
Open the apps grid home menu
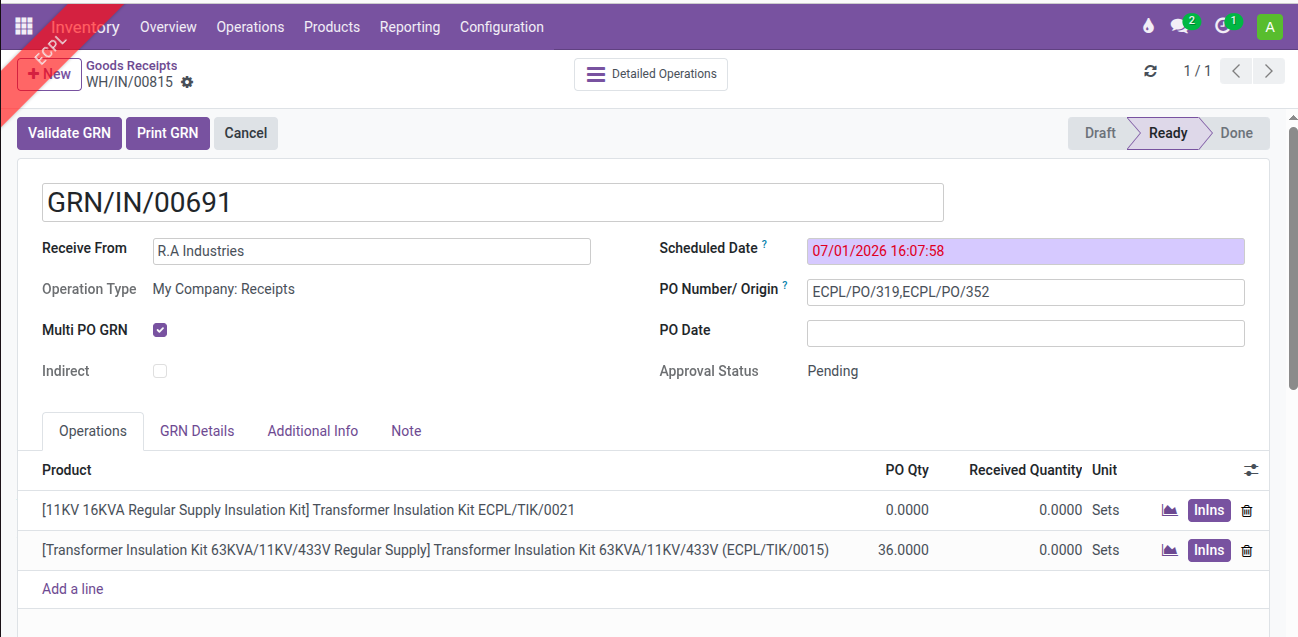tap(24, 27)
